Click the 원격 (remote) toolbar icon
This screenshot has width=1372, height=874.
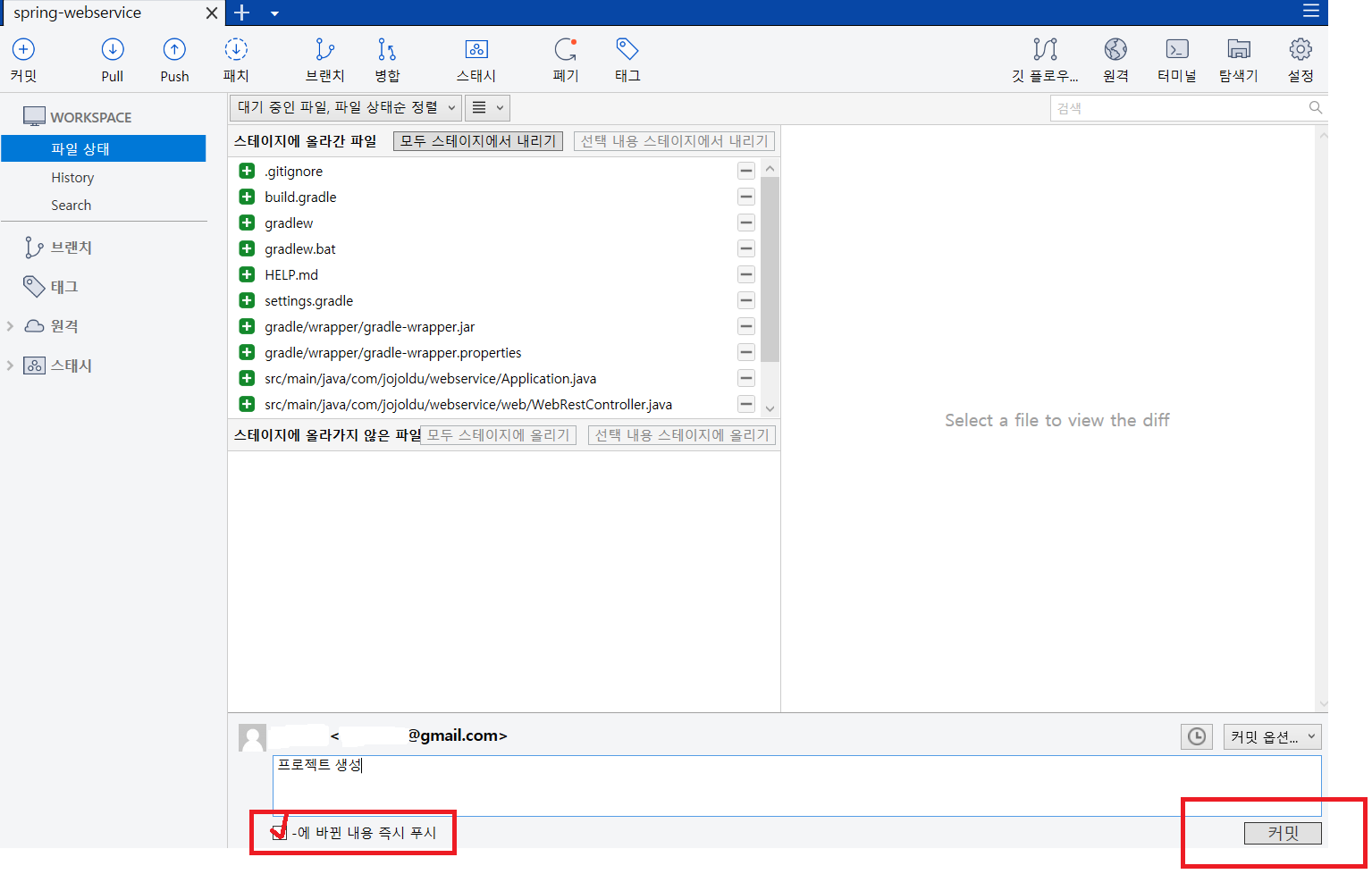(1115, 60)
